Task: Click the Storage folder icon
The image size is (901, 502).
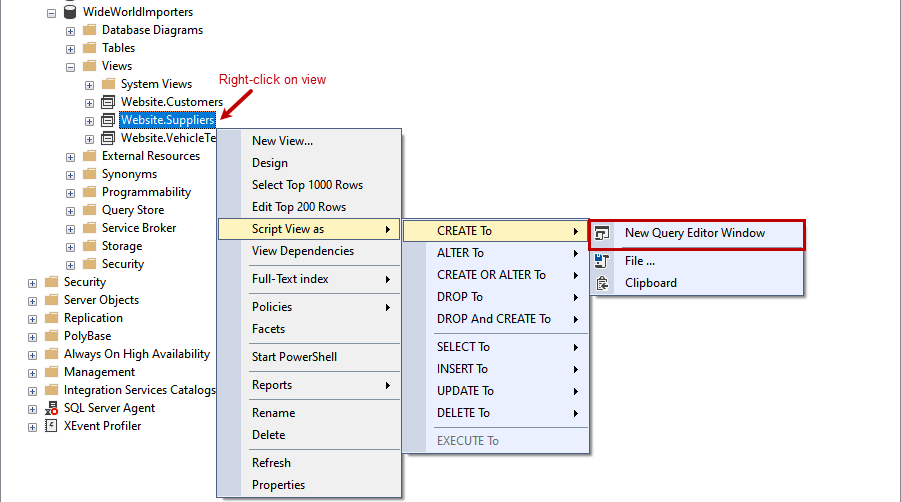Action: pyautogui.click(x=90, y=246)
